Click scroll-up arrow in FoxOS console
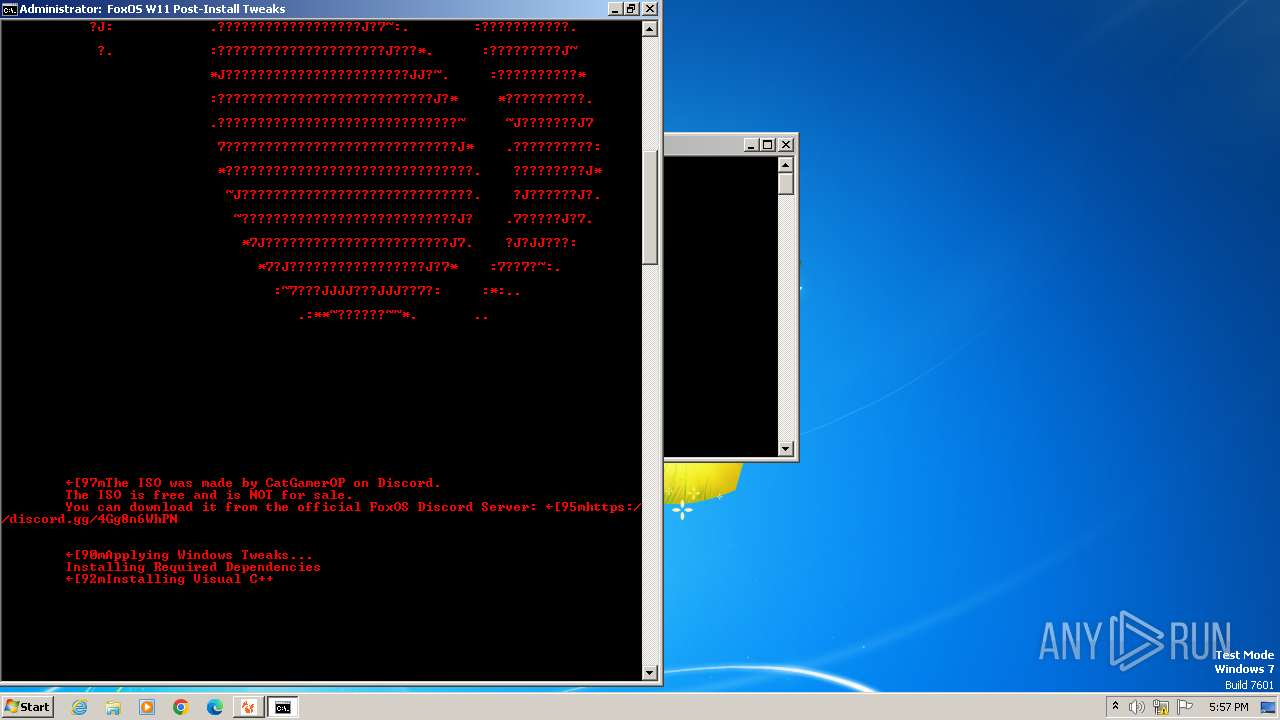This screenshot has width=1280, height=720. pos(649,29)
